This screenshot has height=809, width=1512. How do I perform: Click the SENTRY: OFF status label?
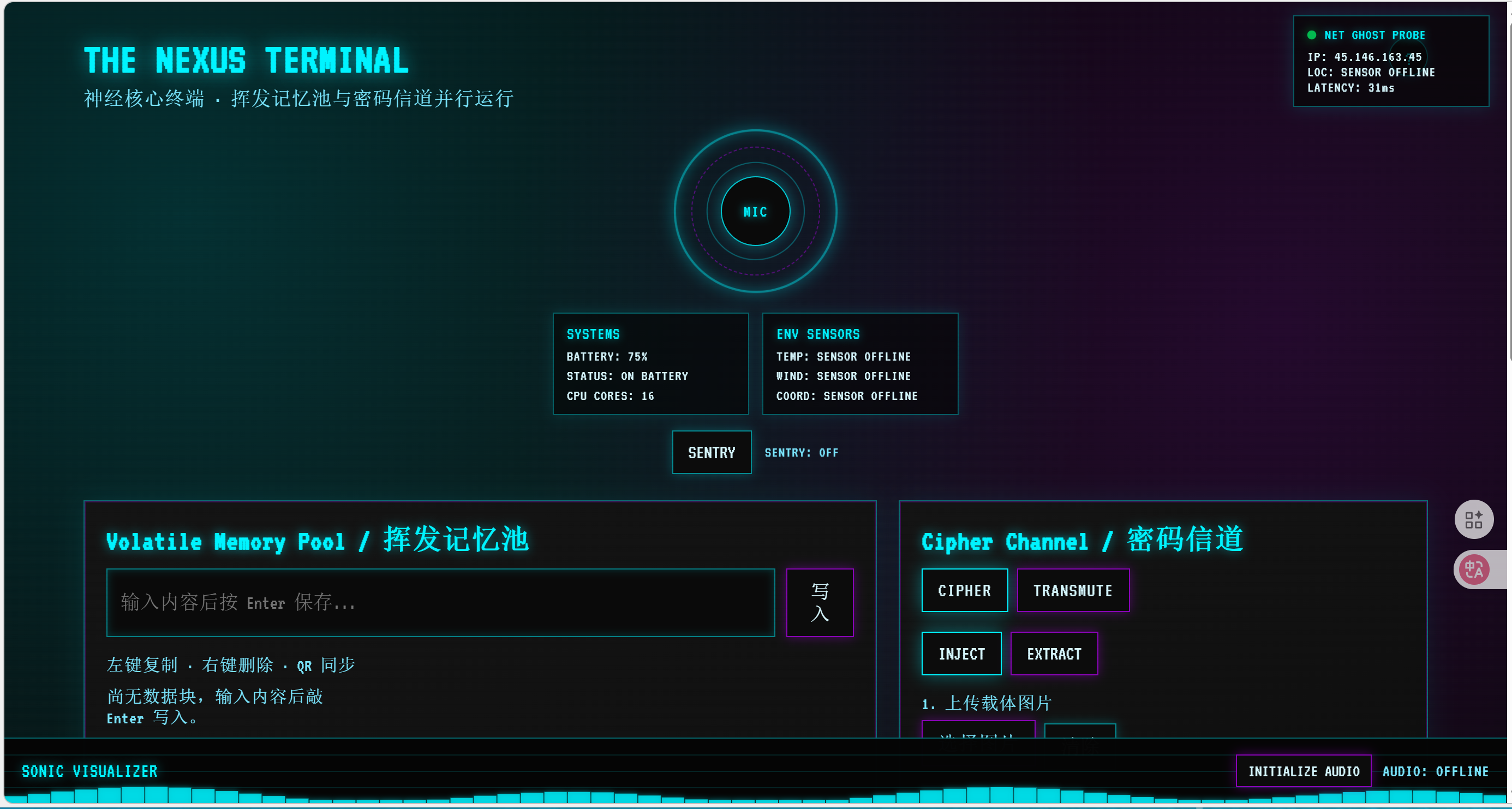pos(801,452)
